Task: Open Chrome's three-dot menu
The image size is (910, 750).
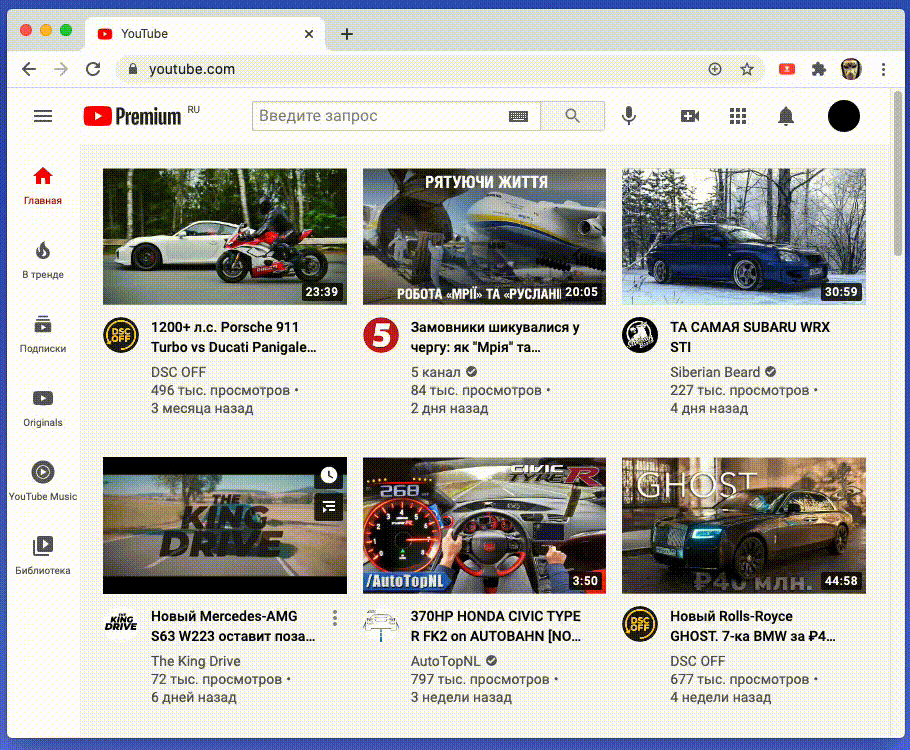Action: click(884, 69)
